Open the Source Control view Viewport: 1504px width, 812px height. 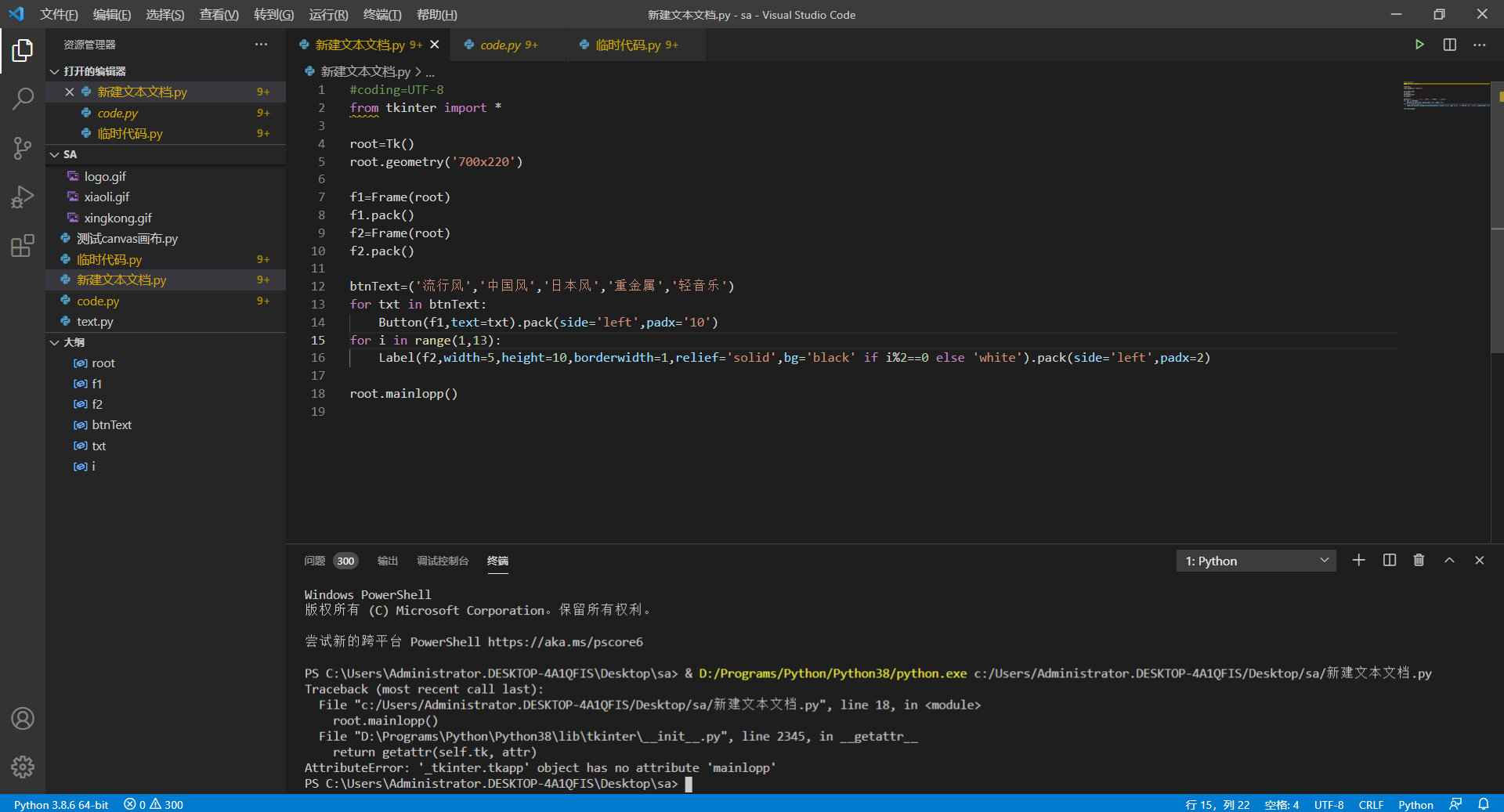23,148
